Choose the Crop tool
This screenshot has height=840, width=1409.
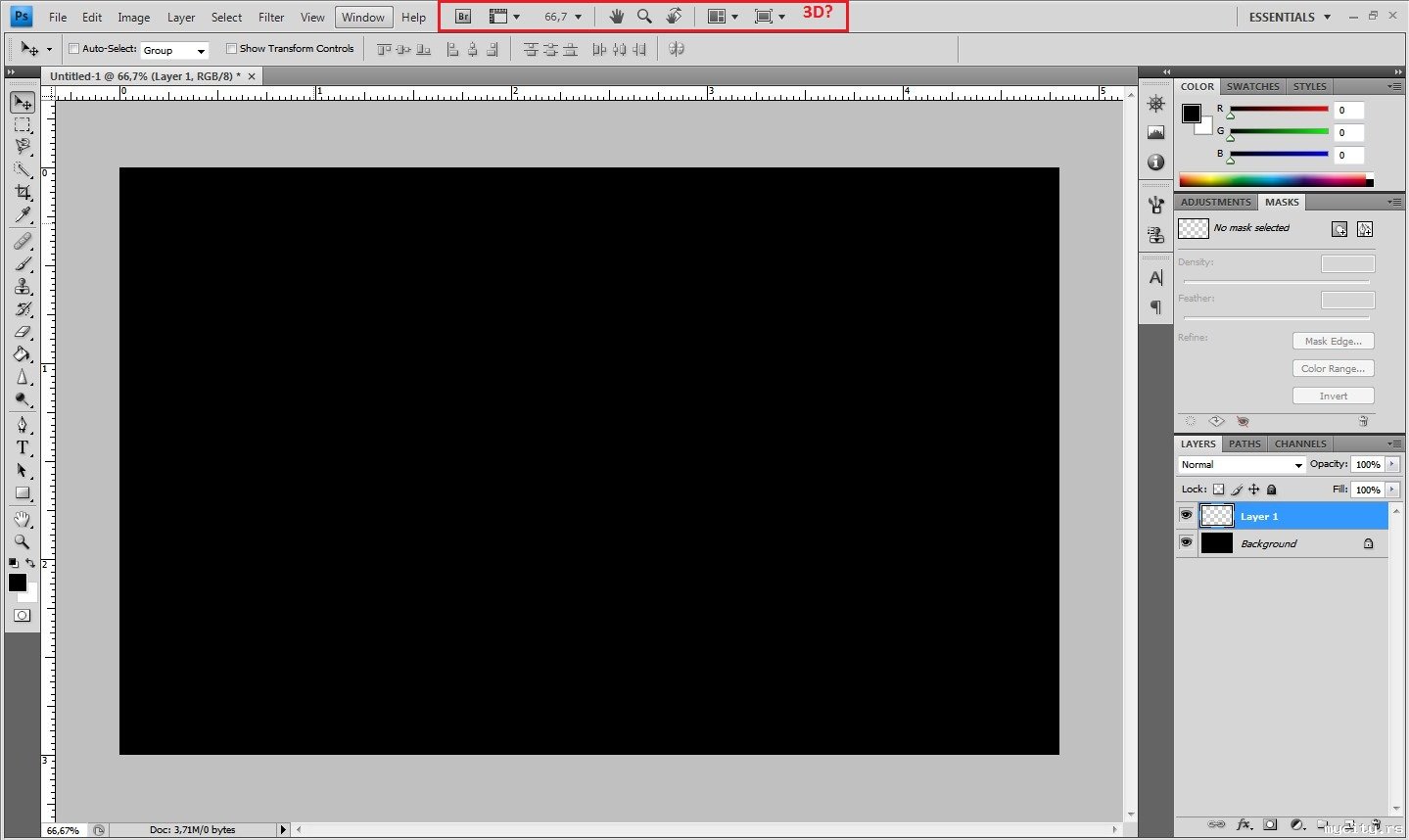pos(23,193)
